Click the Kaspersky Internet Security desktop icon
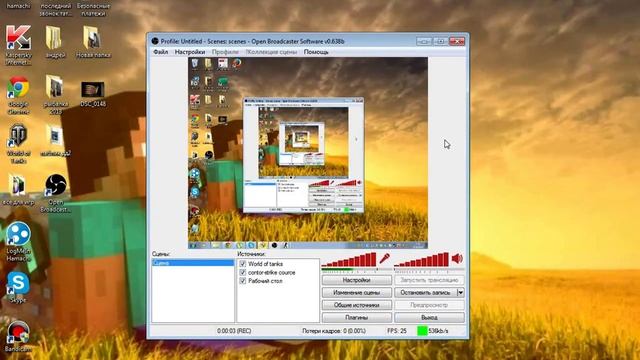 tap(18, 45)
